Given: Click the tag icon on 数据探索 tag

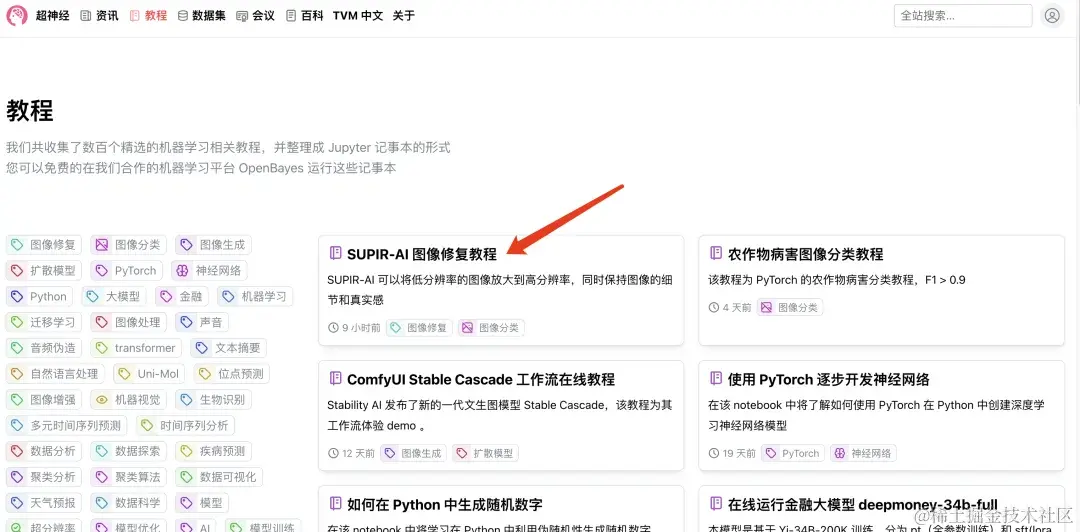Looking at the screenshot, I should click(102, 451).
